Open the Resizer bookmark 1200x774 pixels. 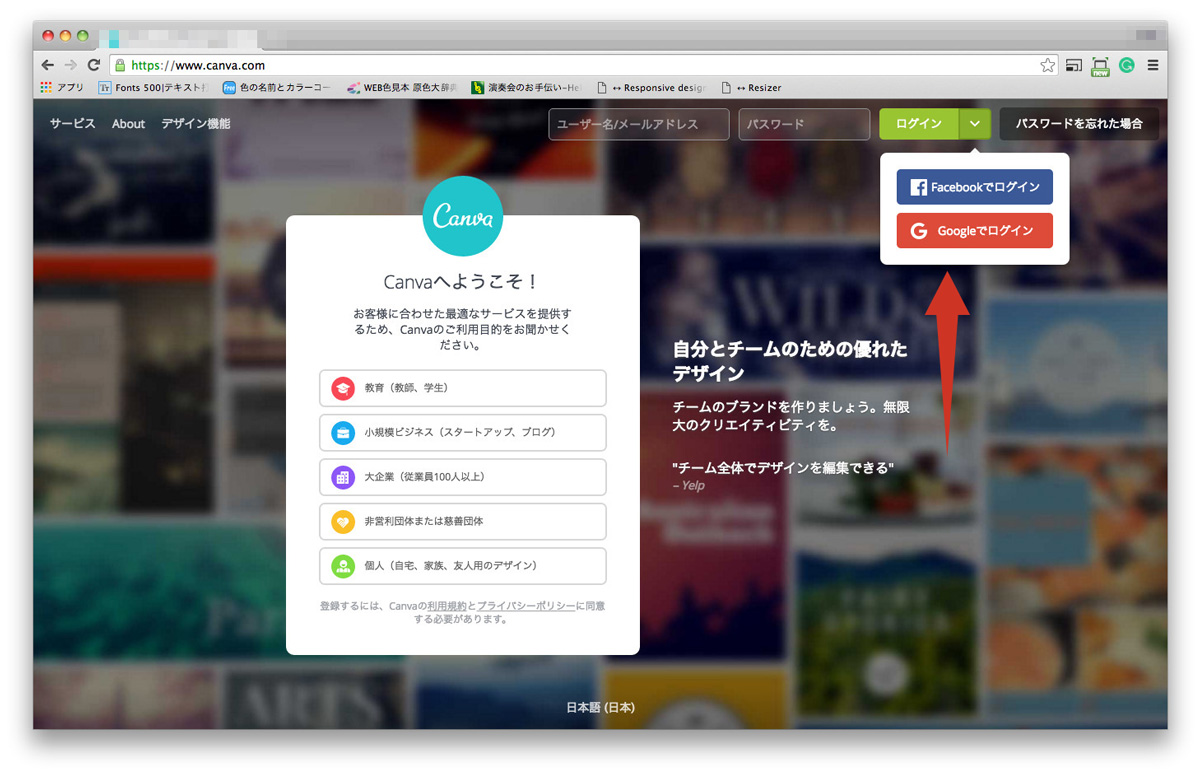[751, 88]
